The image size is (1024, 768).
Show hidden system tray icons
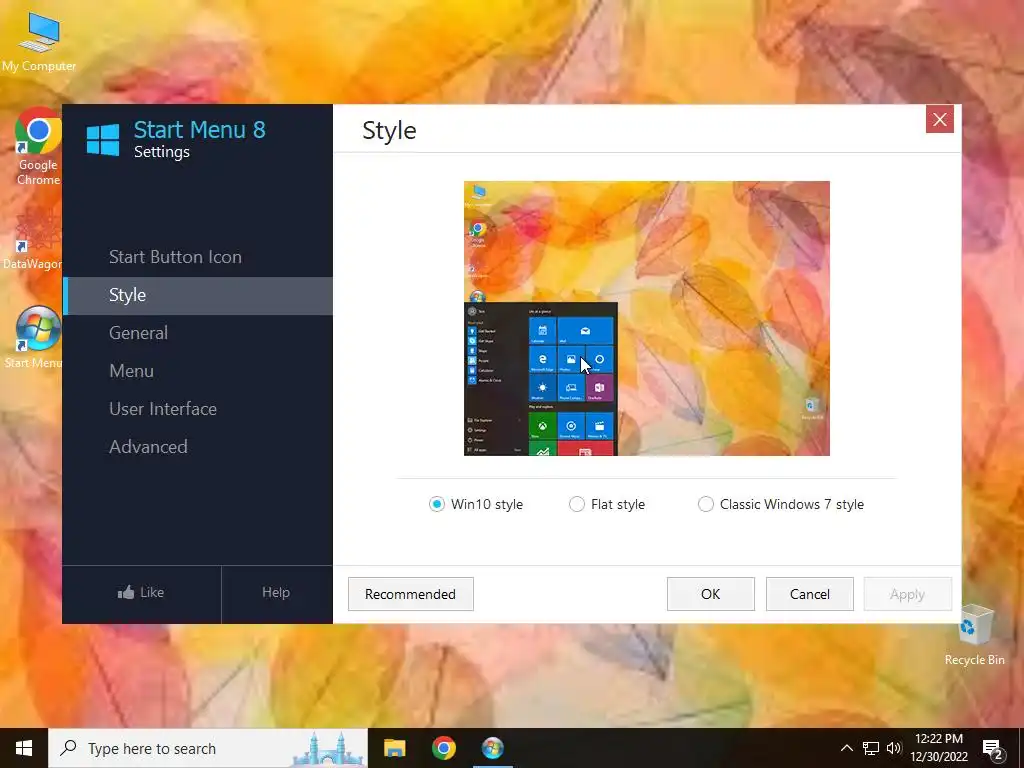coord(846,748)
